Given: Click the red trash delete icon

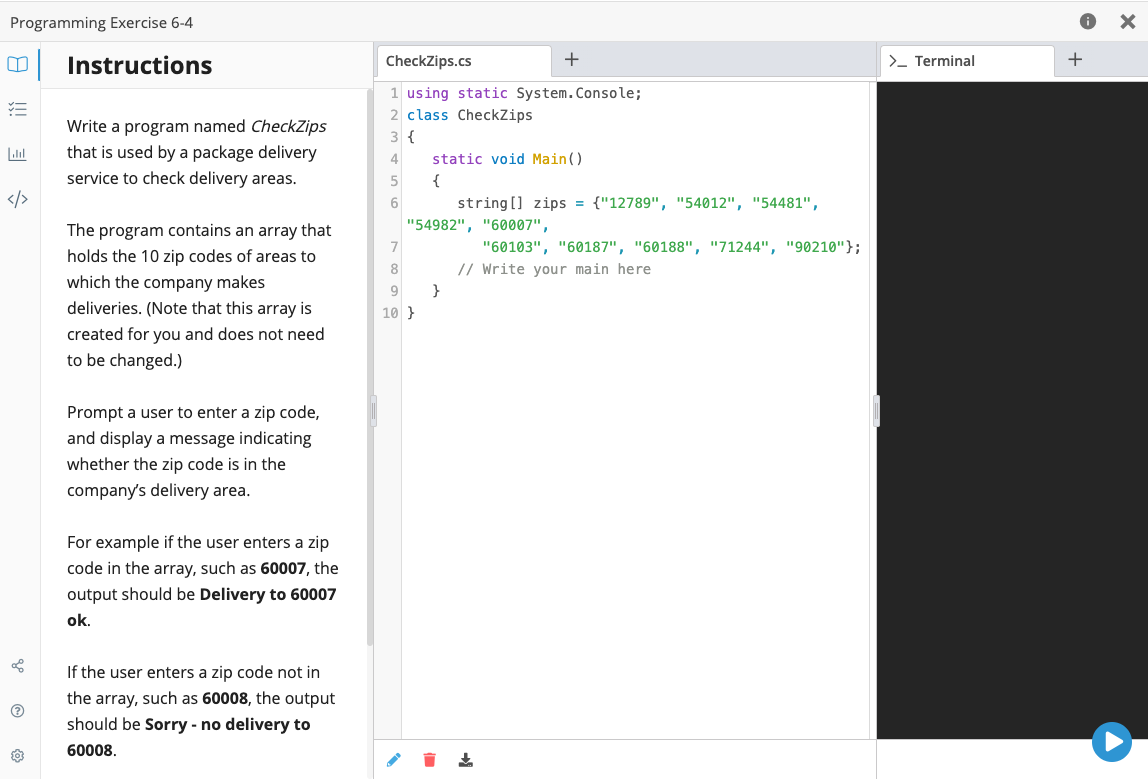Looking at the screenshot, I should point(430,760).
